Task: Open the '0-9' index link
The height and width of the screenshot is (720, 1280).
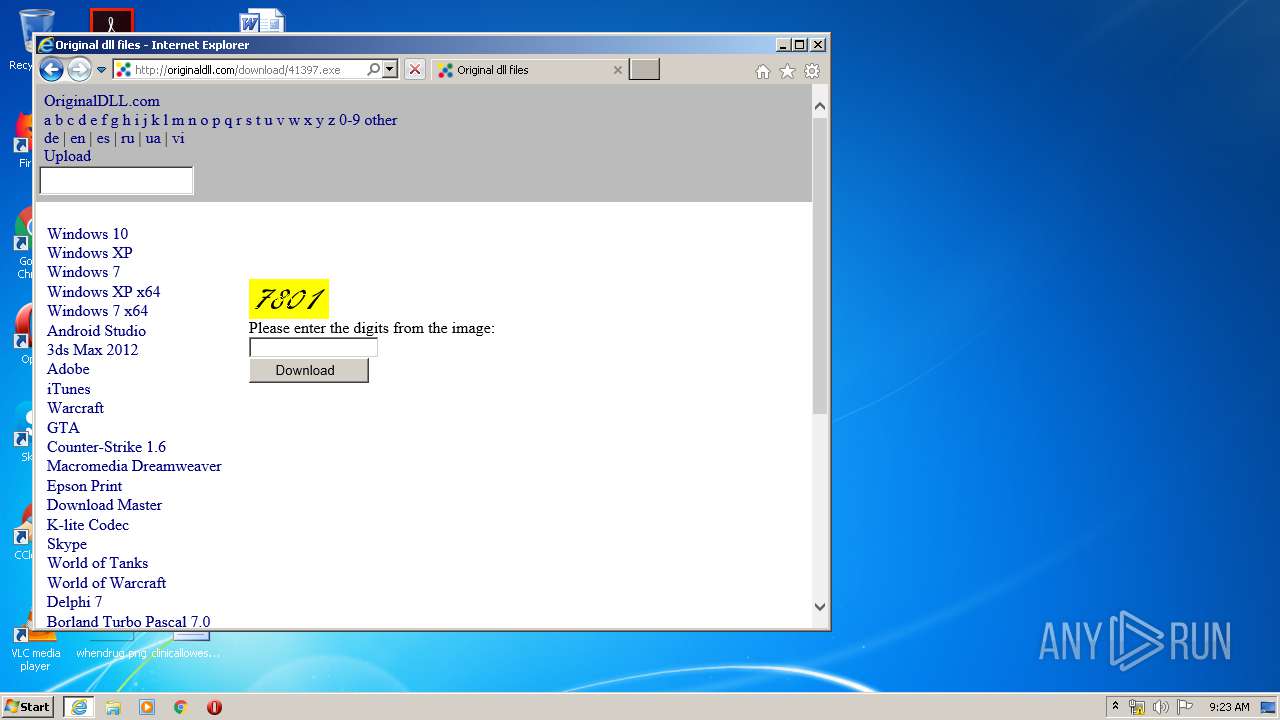Action: tap(350, 120)
